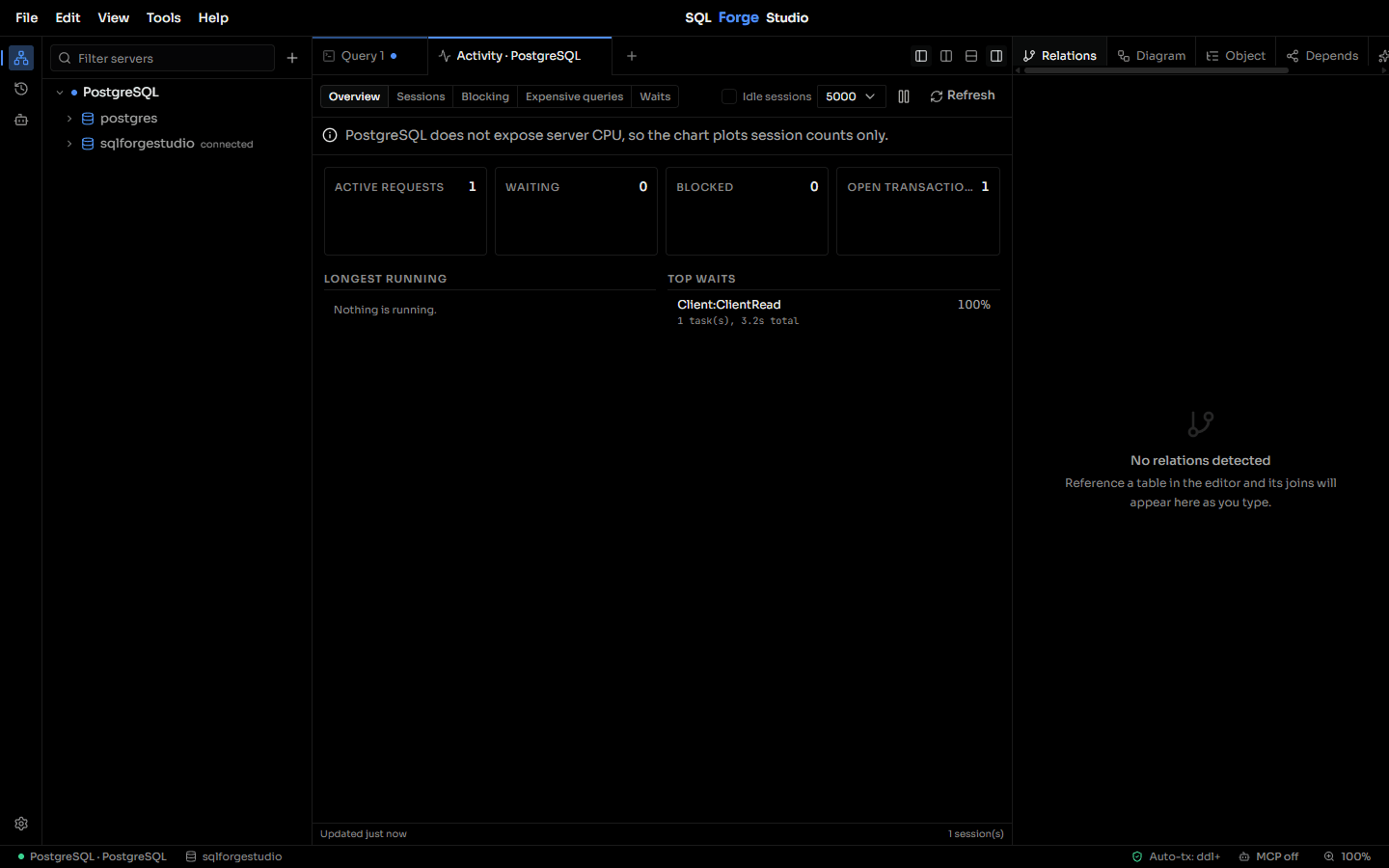1389x868 pixels.
Task: Open the 5000 refresh interval dropdown
Action: coord(852,96)
